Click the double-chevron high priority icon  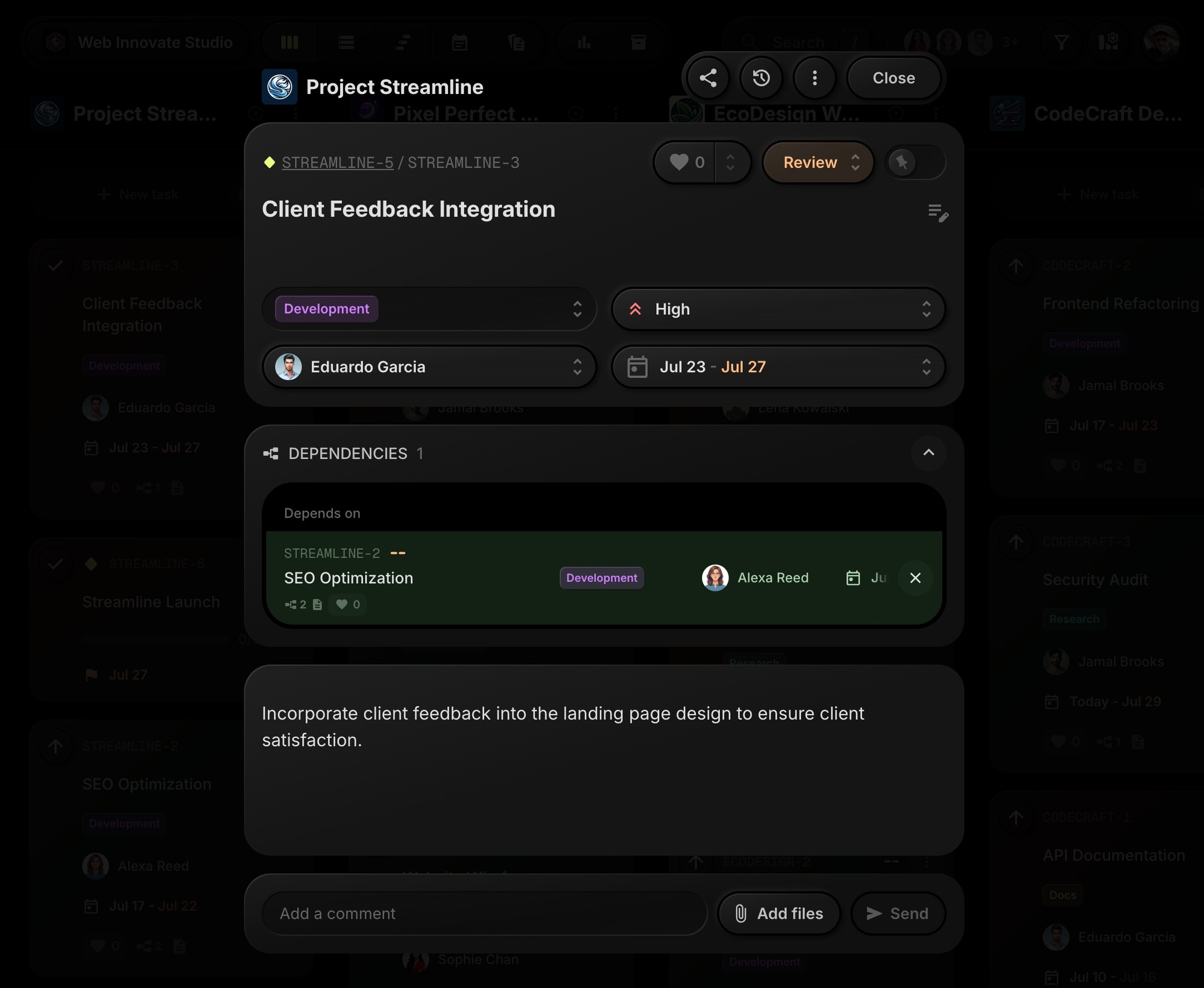[x=635, y=309]
